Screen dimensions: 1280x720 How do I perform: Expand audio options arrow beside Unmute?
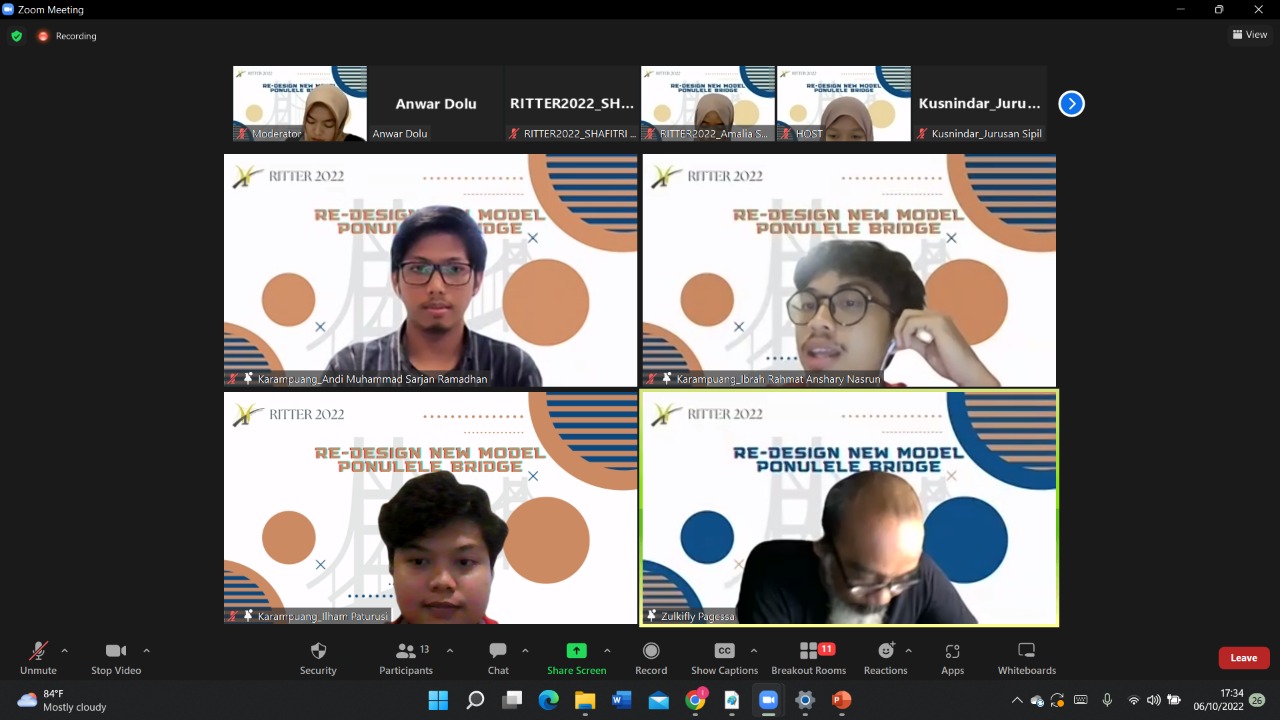(65, 651)
